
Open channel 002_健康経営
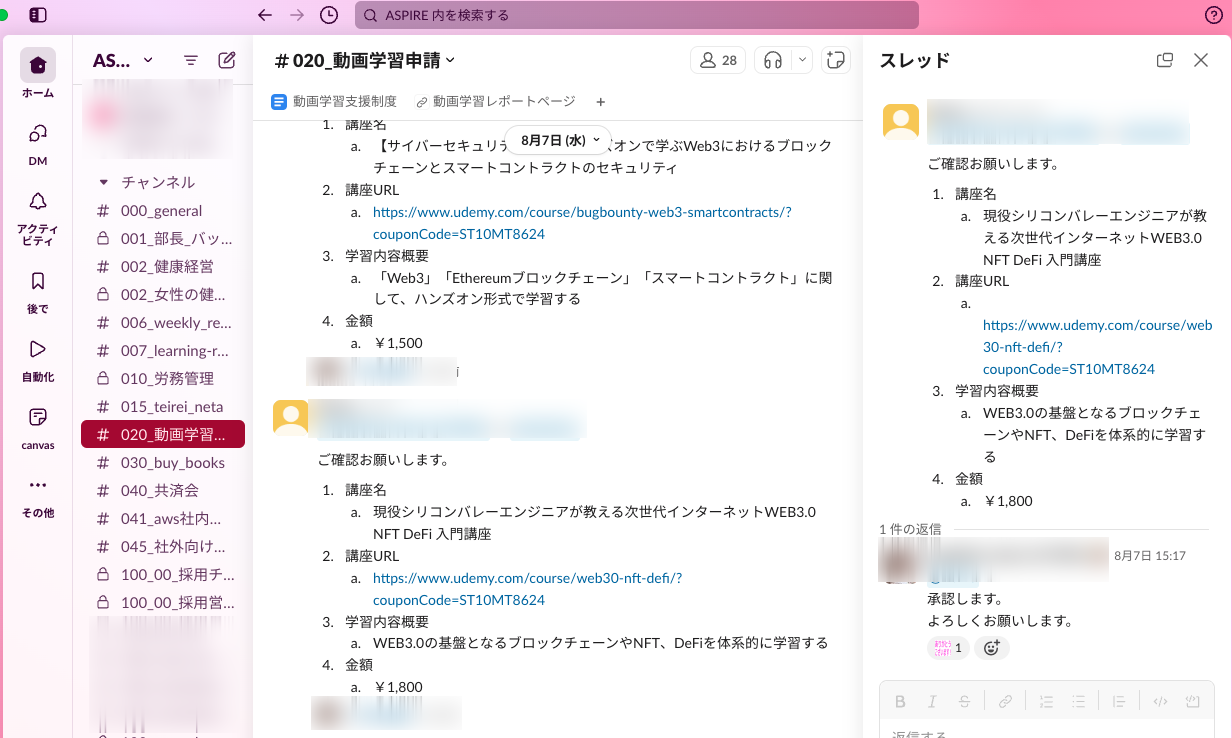[x=163, y=267]
